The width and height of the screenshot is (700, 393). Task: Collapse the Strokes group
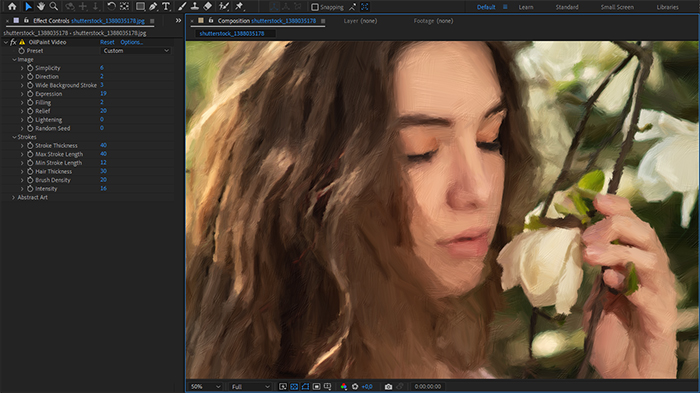pyautogui.click(x=14, y=137)
